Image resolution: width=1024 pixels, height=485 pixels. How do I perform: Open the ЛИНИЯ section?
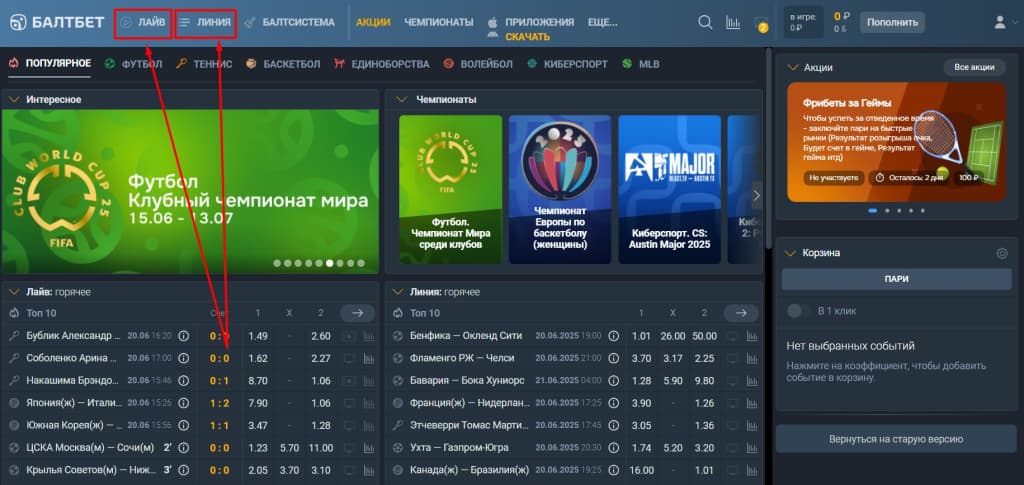pos(206,22)
